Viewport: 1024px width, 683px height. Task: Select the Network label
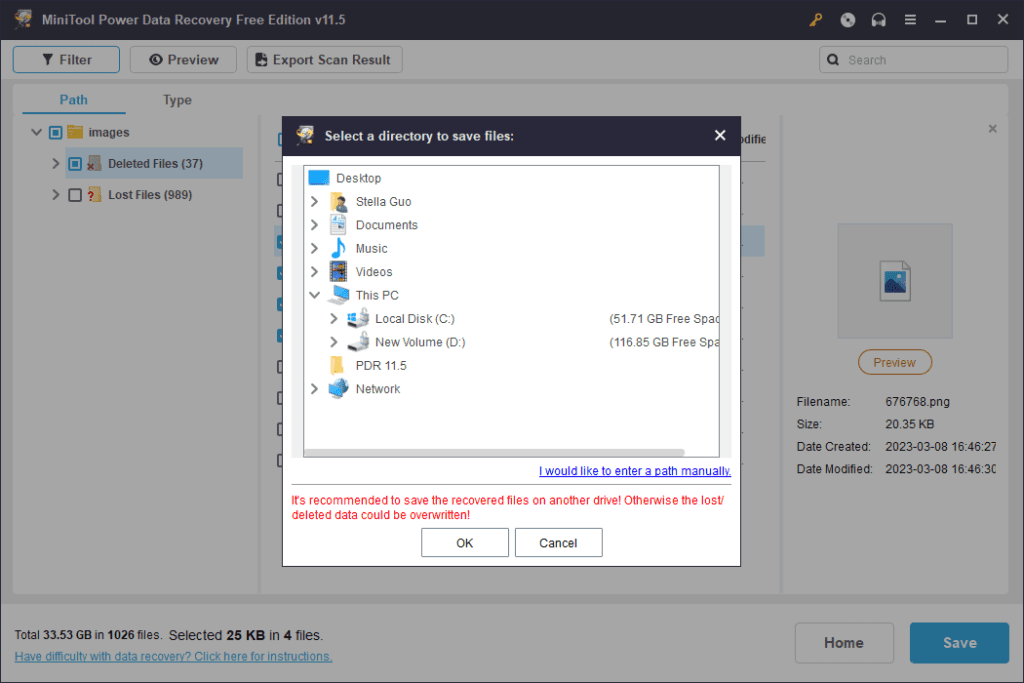click(x=377, y=389)
